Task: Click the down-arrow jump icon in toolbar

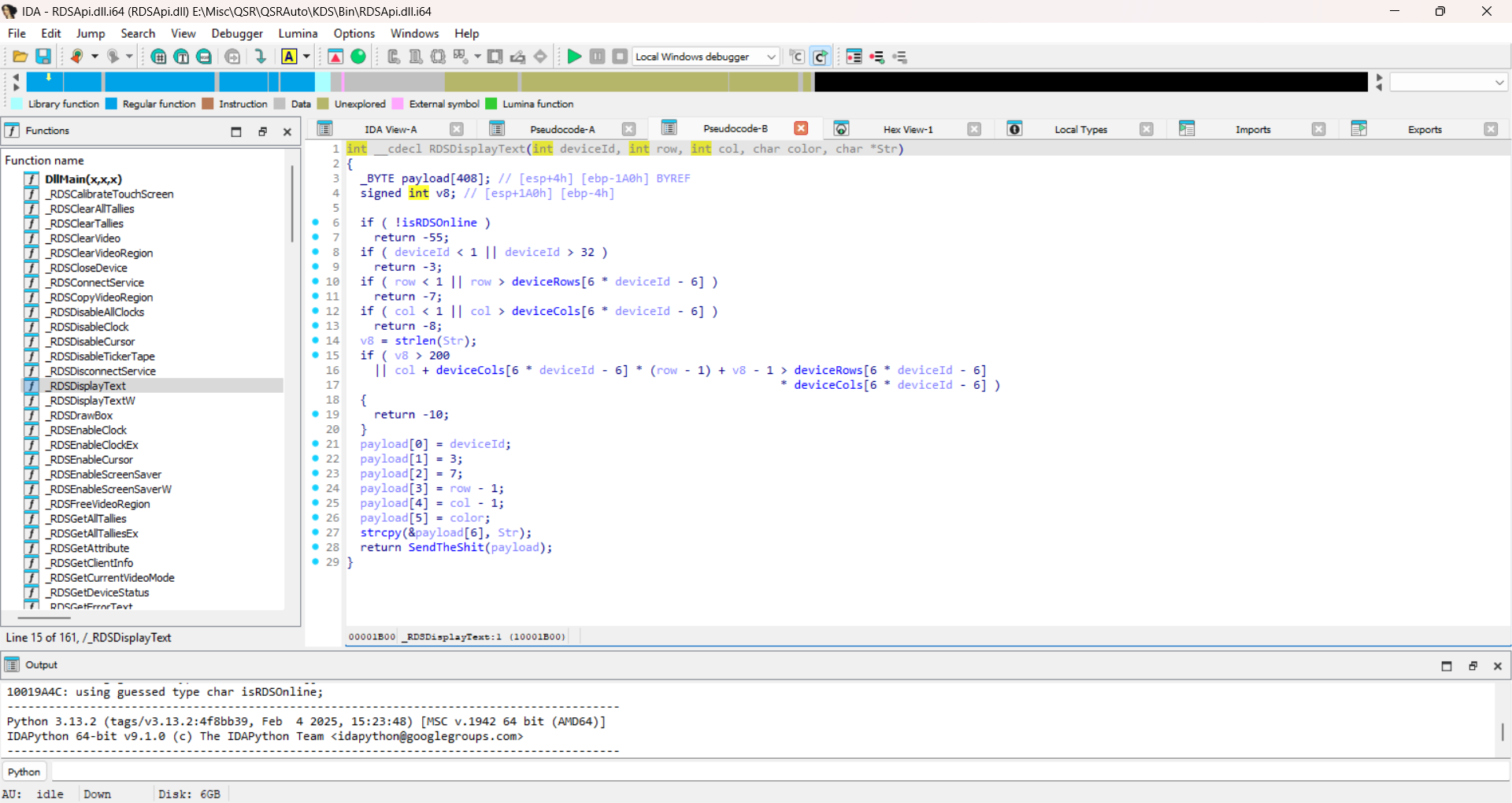Action: 261,57
